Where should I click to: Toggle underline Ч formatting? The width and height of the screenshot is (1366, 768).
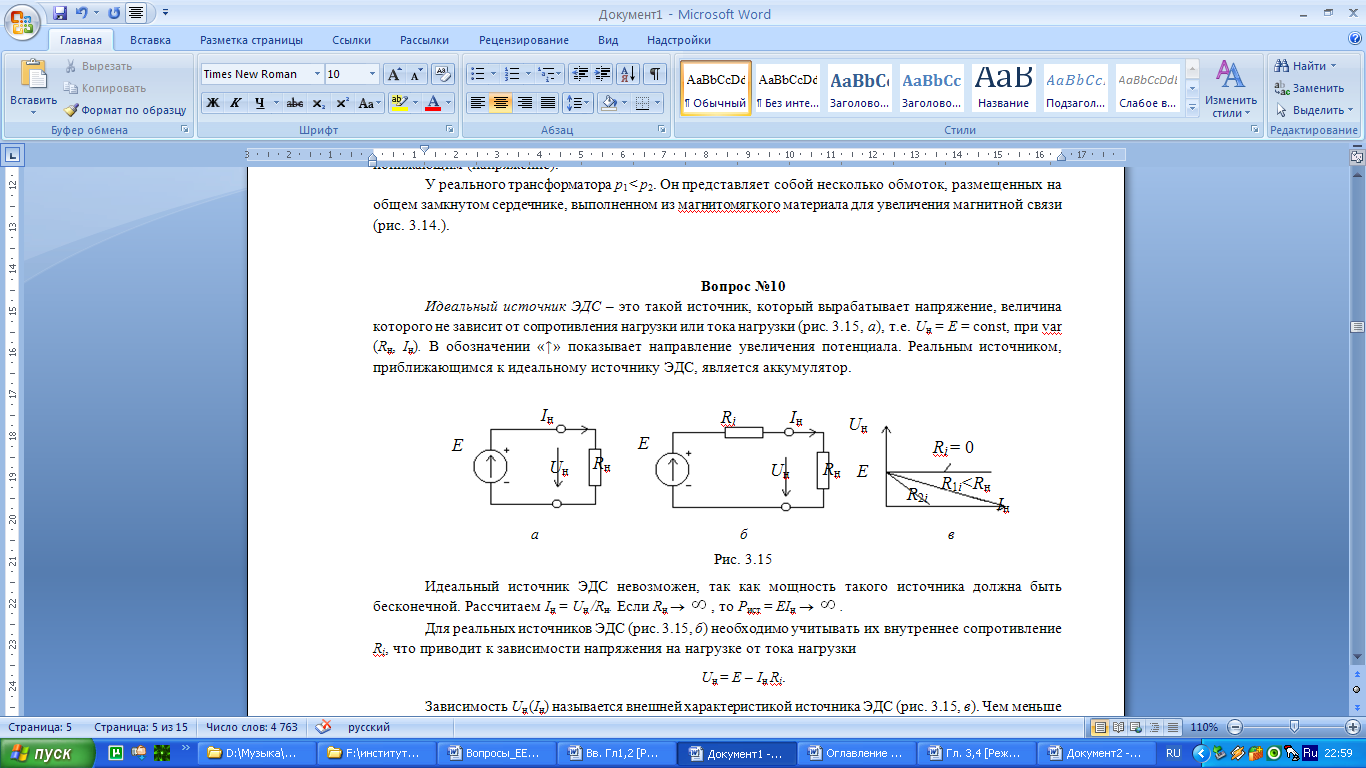click(260, 103)
